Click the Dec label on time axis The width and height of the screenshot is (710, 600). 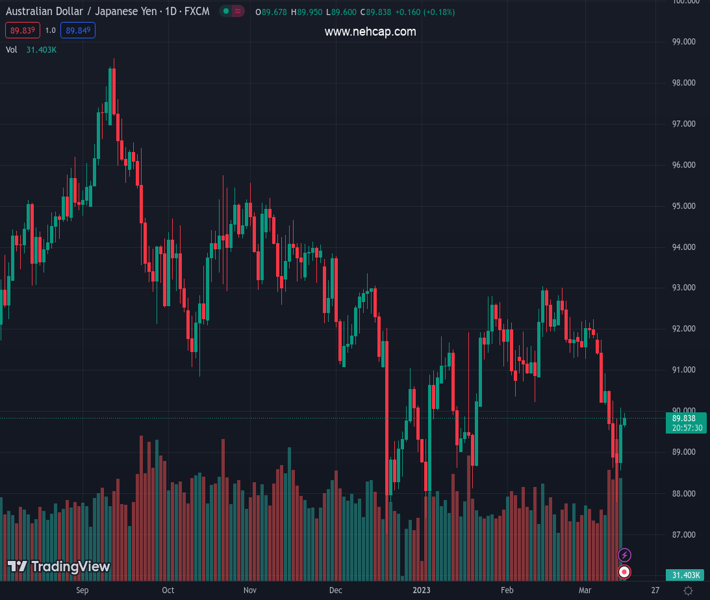click(335, 590)
